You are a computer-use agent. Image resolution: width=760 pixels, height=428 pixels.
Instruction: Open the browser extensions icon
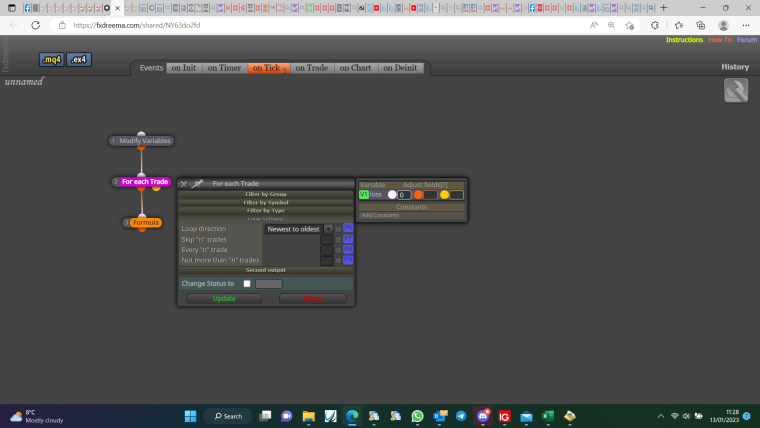(655, 25)
